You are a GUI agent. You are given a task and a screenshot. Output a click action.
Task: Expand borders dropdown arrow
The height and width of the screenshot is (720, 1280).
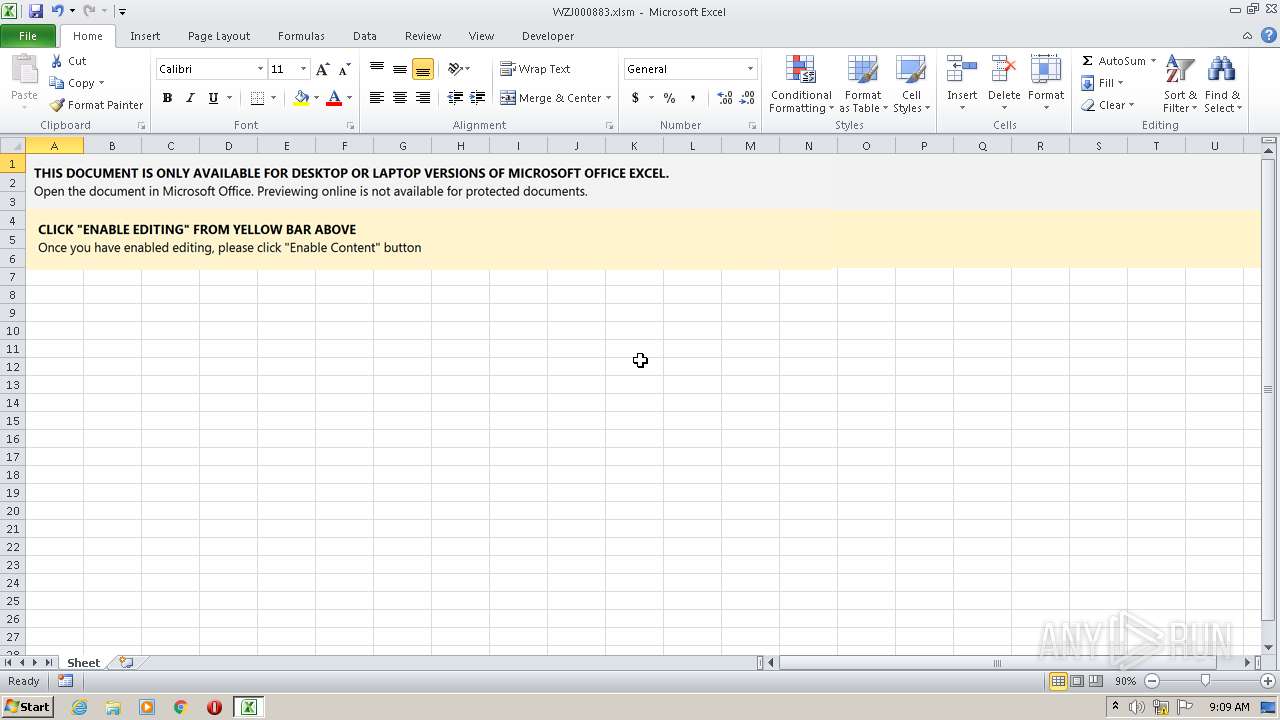[273, 98]
